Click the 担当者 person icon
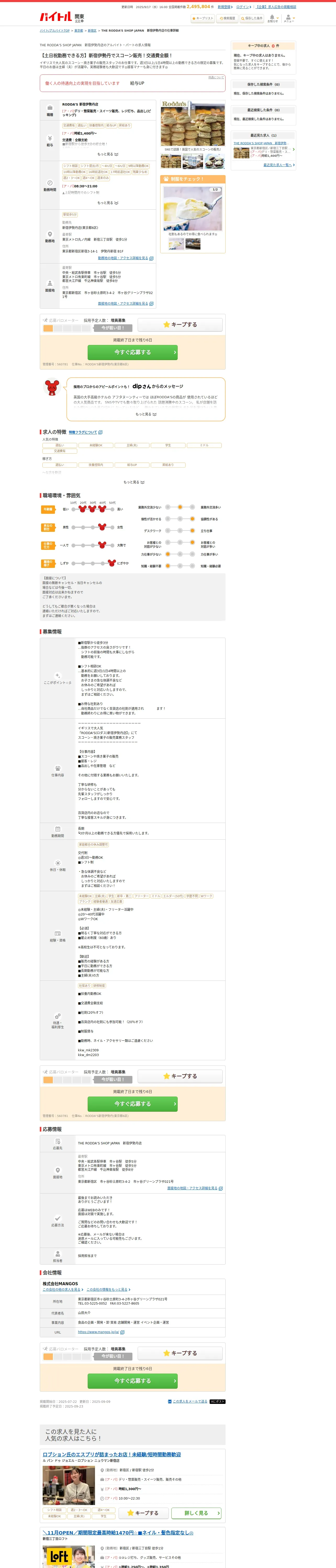The image size is (336, 1568). (x=57, y=1254)
